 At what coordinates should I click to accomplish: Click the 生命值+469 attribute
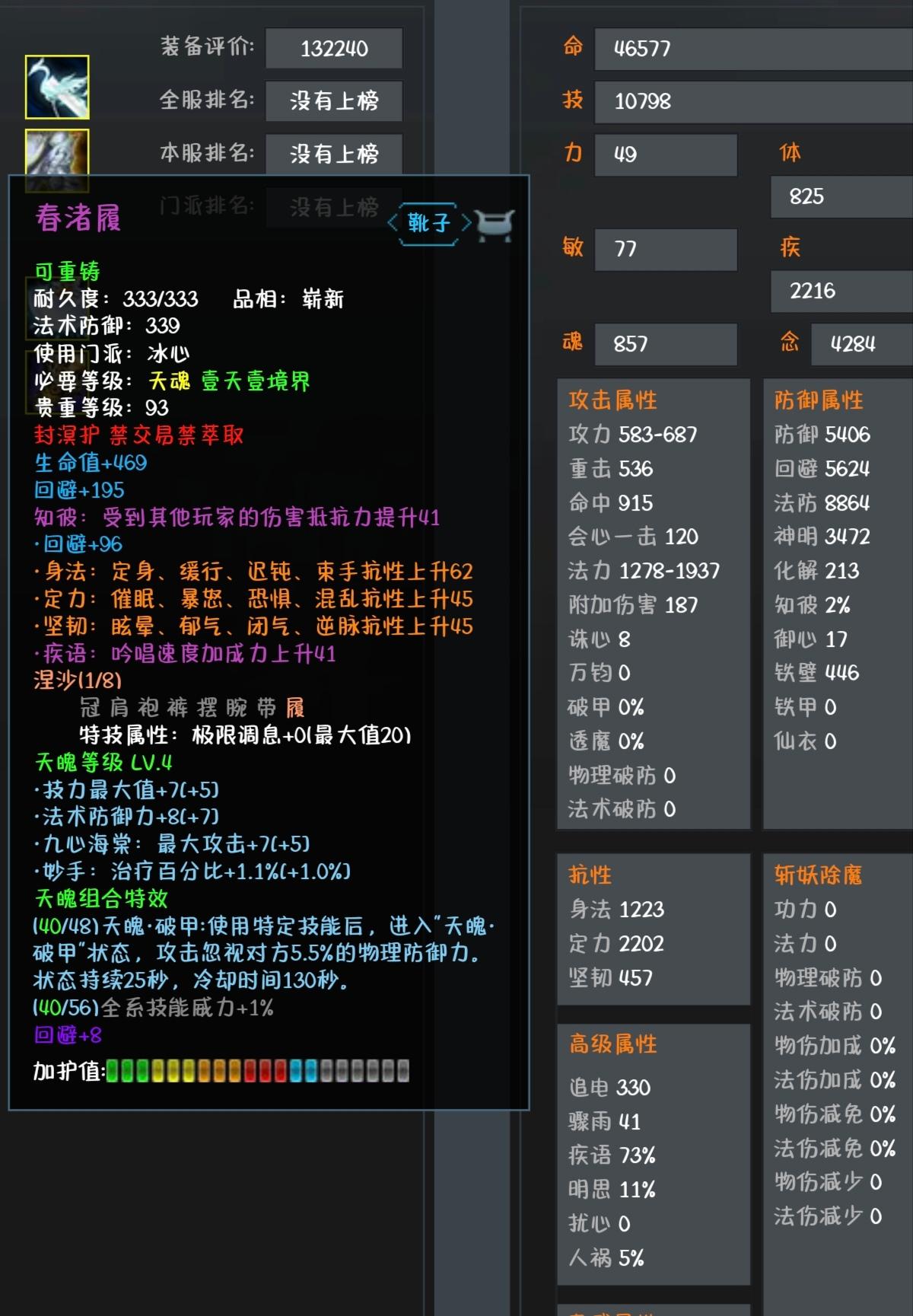pyautogui.click(x=91, y=463)
